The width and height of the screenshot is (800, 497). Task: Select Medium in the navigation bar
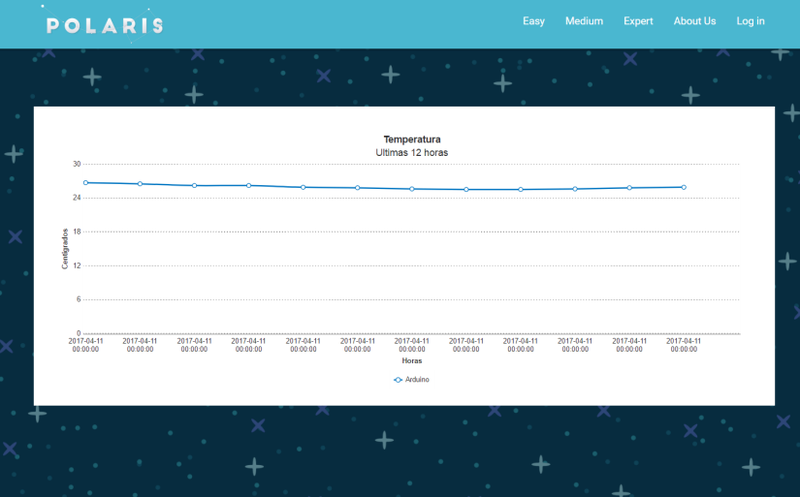point(584,21)
